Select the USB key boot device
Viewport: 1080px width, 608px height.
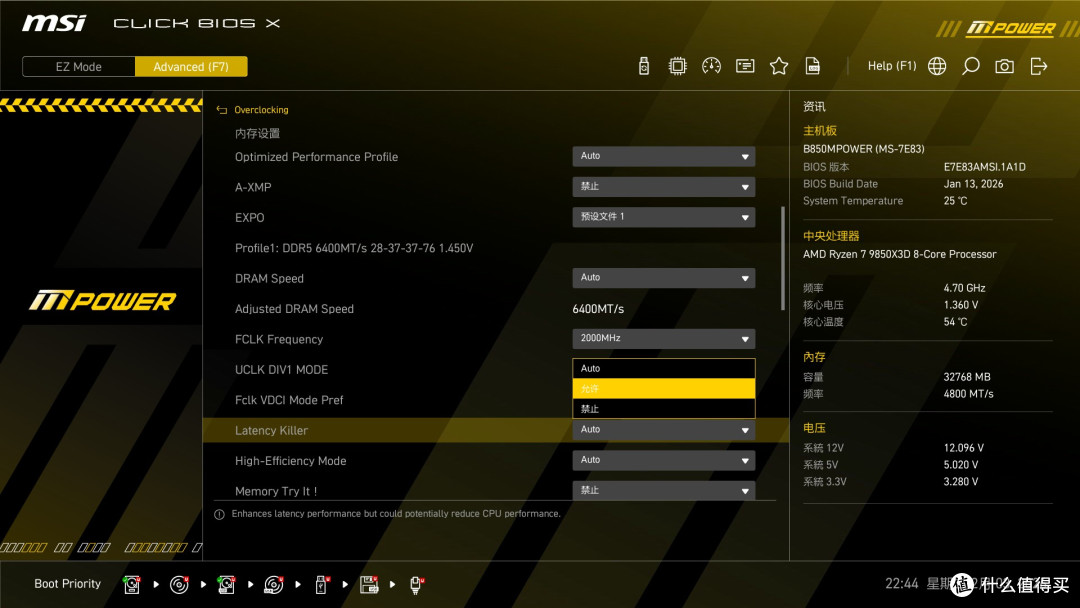[x=321, y=585]
